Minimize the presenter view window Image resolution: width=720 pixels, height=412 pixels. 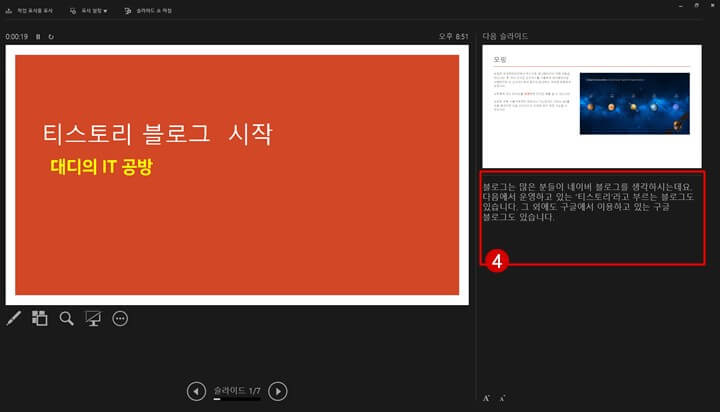pos(681,6)
